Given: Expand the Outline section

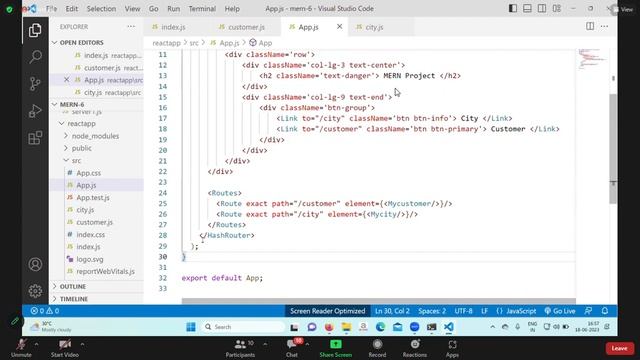Looking at the screenshot, I should pos(73,287).
